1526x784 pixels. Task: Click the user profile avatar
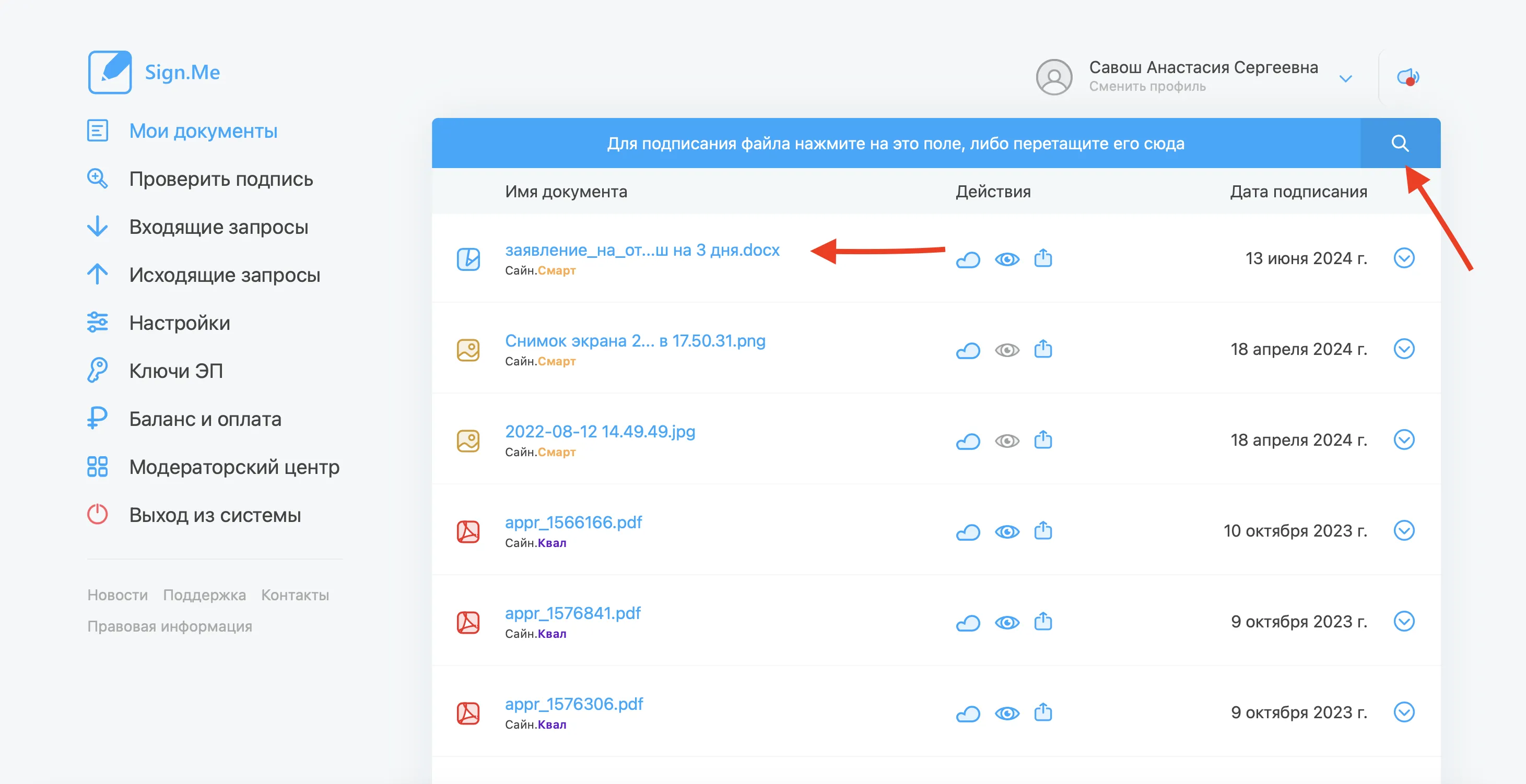[x=1053, y=77]
